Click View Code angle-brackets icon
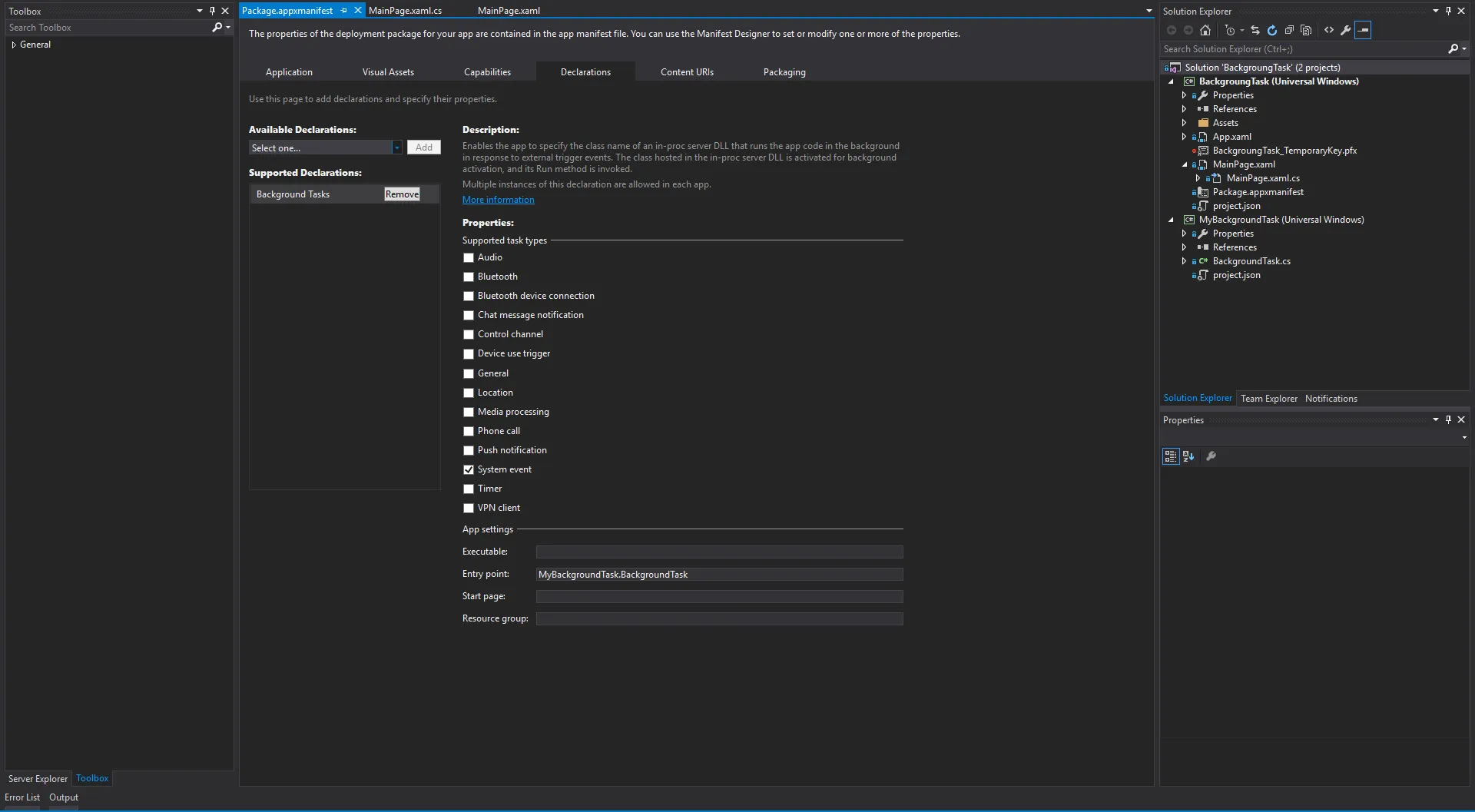The image size is (1475, 812). click(x=1328, y=30)
